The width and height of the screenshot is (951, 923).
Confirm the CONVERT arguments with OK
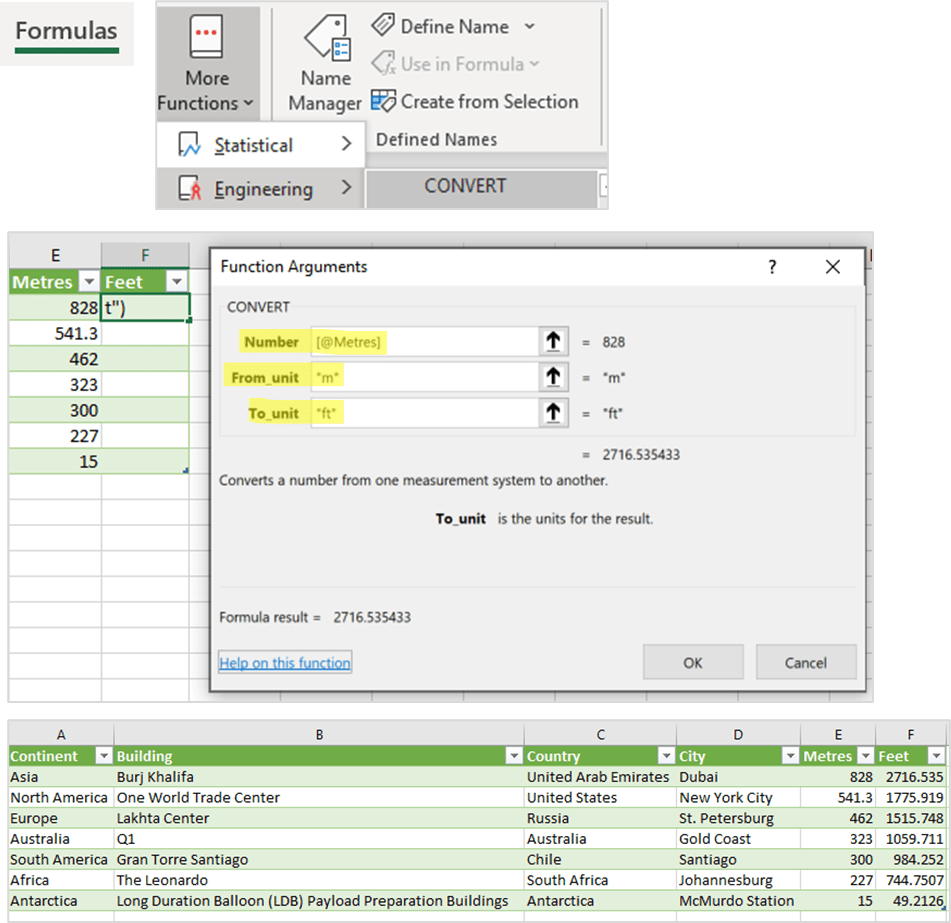click(x=693, y=663)
